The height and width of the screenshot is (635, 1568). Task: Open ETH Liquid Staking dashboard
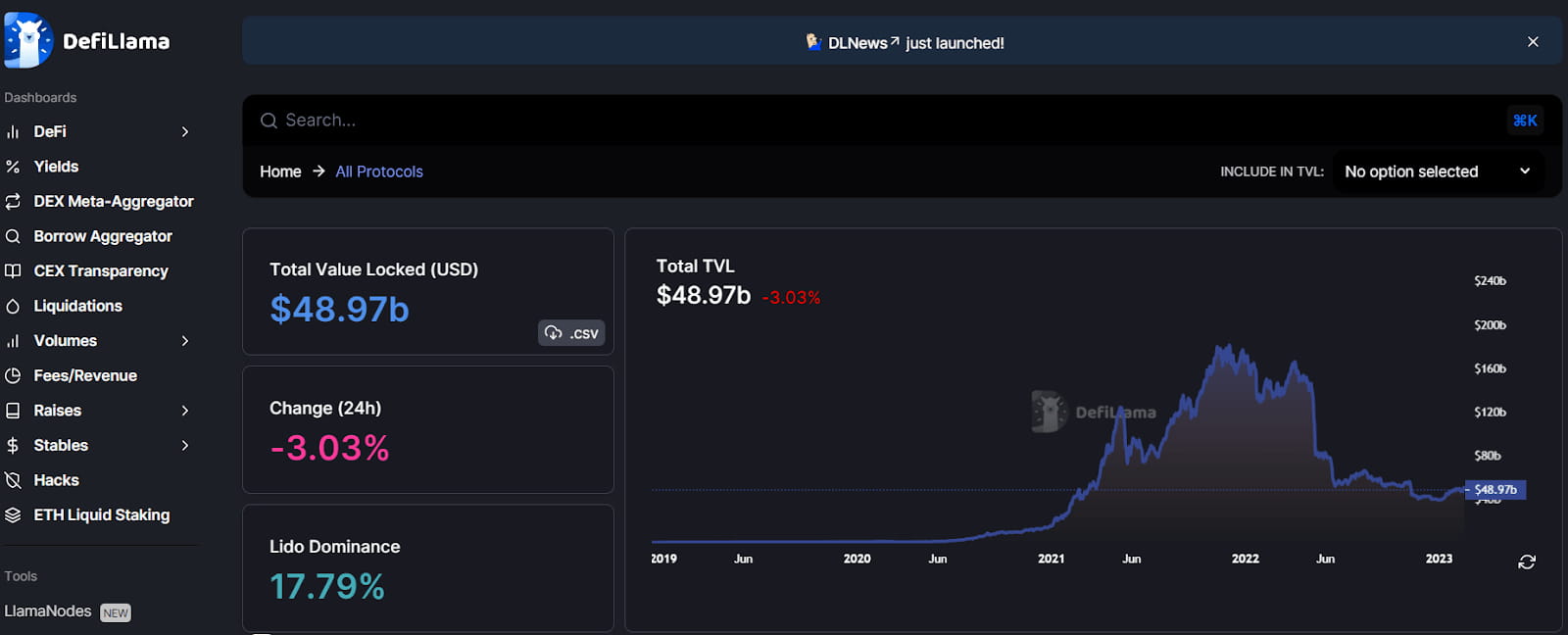click(101, 514)
